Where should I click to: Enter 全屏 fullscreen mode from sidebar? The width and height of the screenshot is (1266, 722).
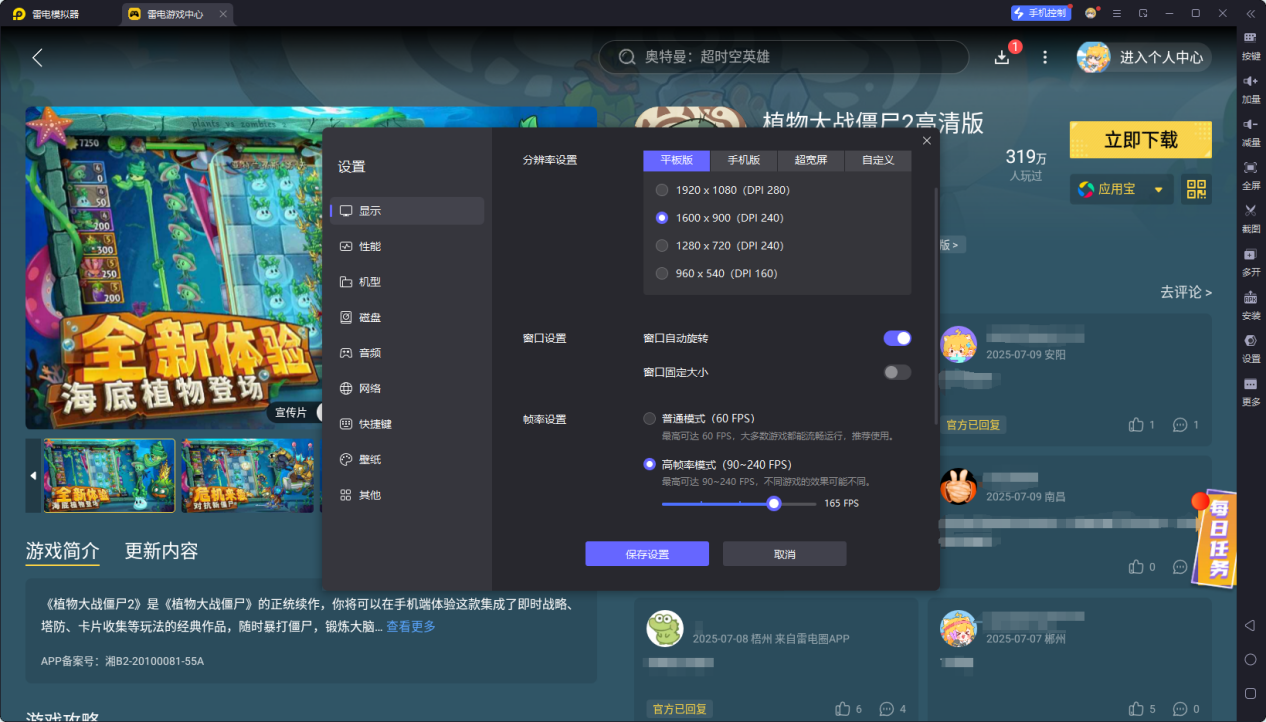coord(1250,167)
